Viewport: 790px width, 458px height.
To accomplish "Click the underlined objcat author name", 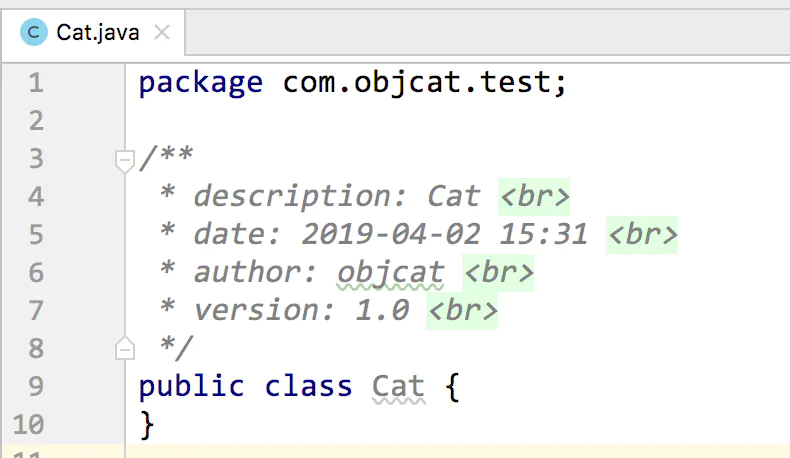I will [x=390, y=273].
